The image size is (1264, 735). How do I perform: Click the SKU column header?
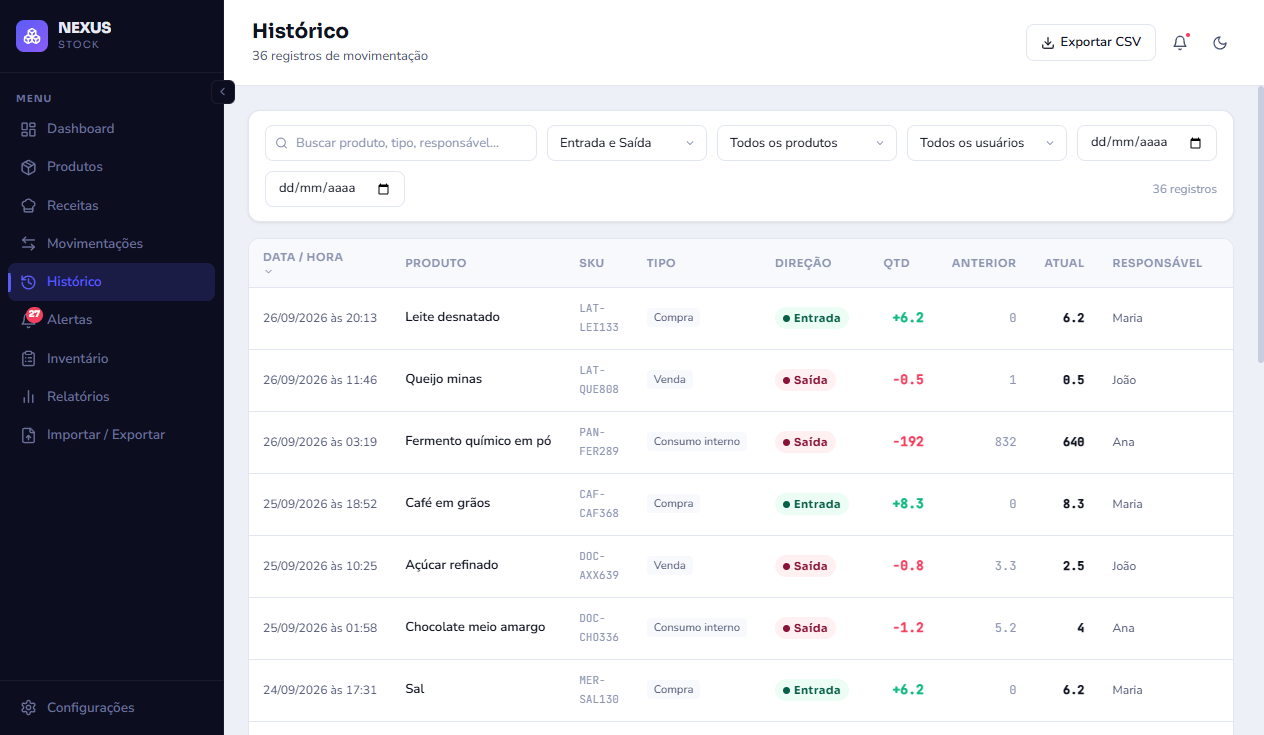[592, 263]
